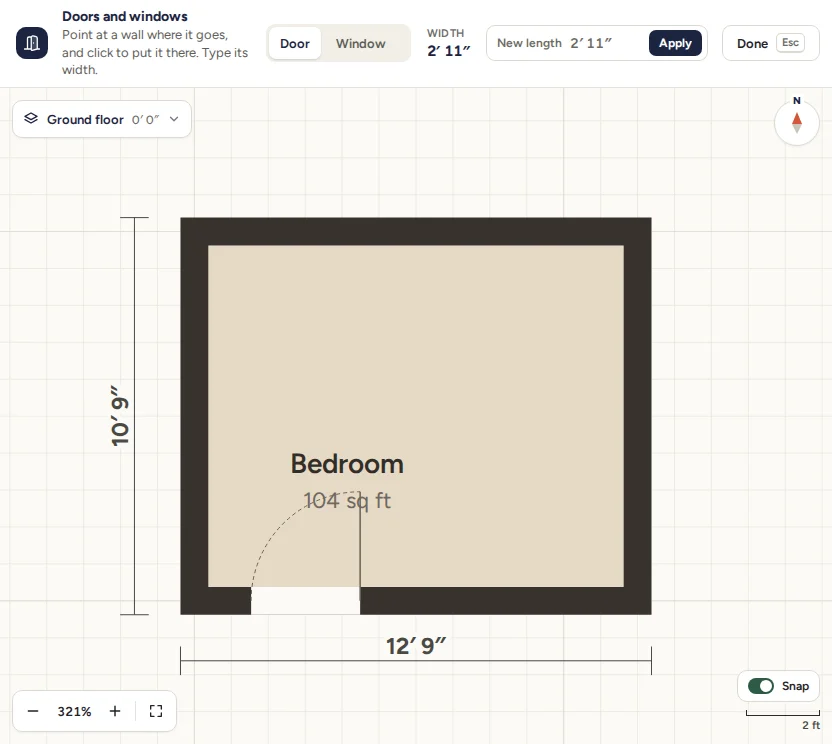The image size is (832, 744).
Task: Select the Door option
Action: pyautogui.click(x=294, y=44)
